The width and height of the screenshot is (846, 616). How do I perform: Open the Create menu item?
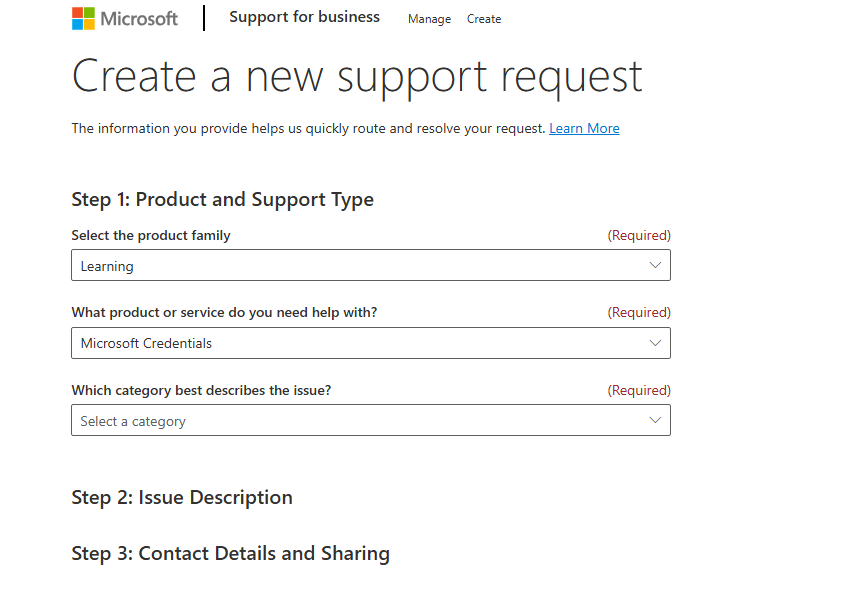(484, 19)
